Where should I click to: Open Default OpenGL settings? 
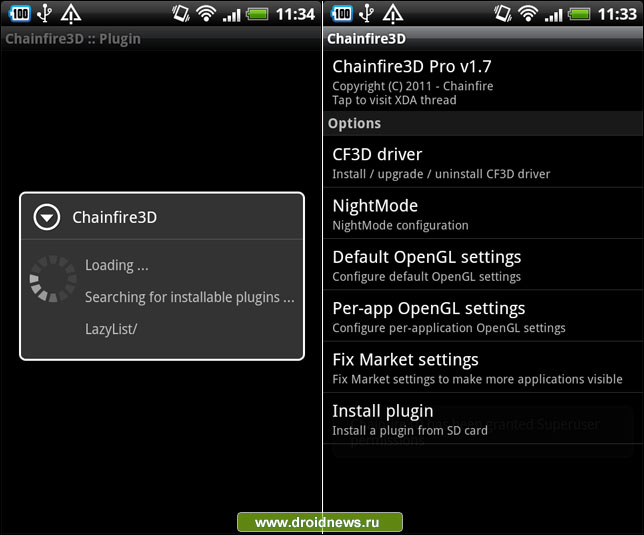pyautogui.click(x=483, y=265)
